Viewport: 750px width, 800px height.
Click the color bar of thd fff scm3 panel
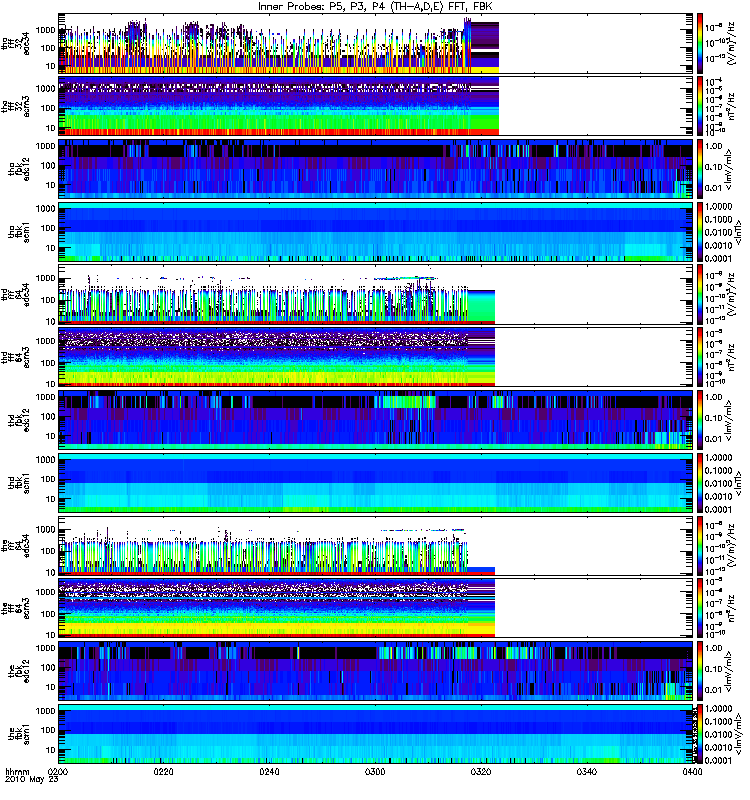point(700,357)
